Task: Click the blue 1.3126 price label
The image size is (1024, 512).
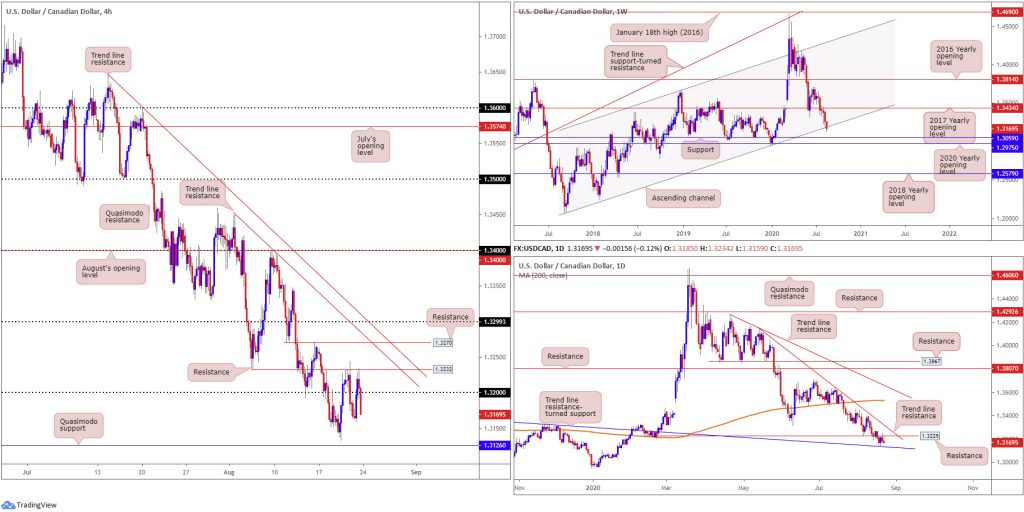Action: (494, 445)
